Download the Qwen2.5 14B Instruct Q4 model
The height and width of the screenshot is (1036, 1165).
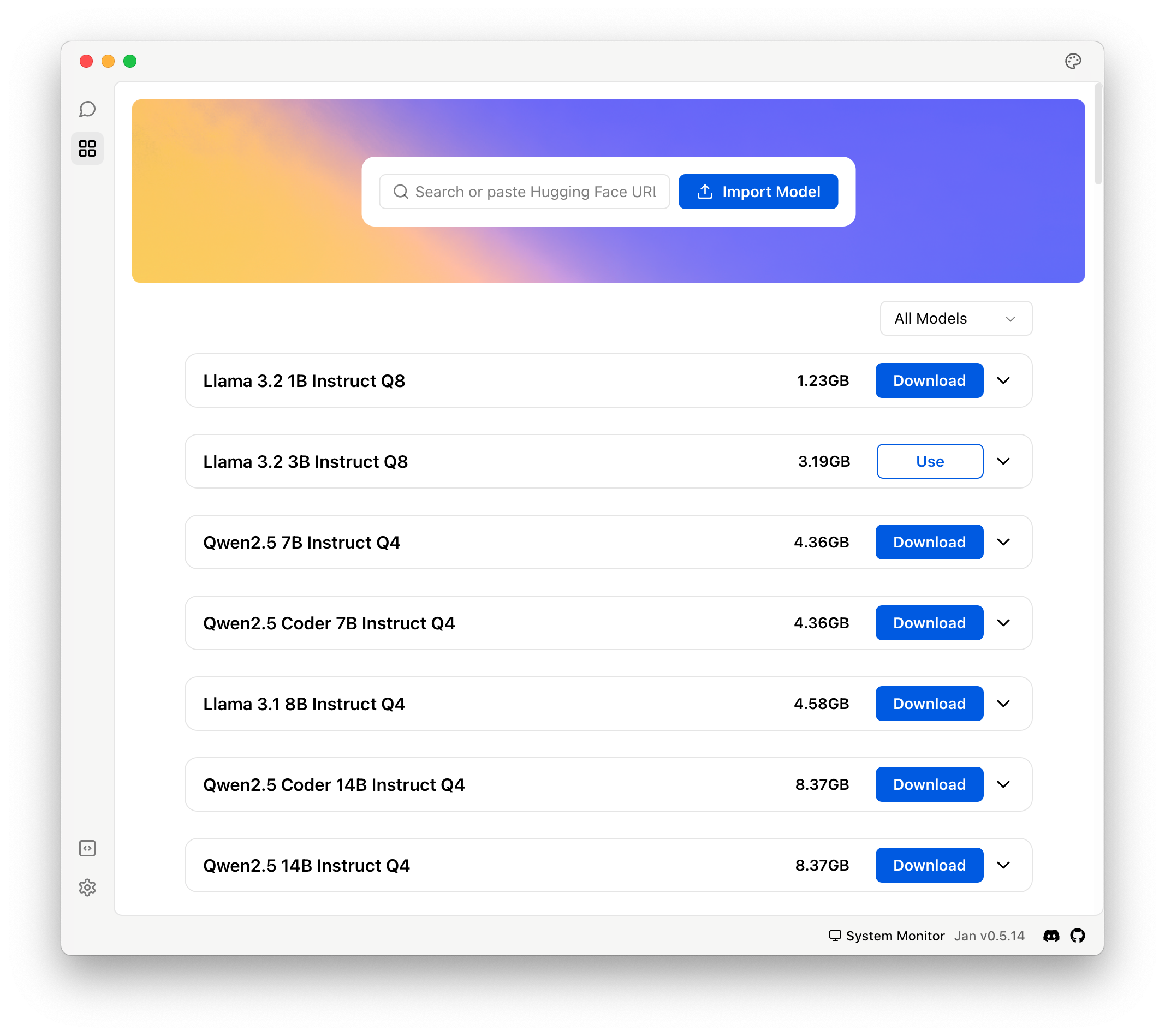929,865
